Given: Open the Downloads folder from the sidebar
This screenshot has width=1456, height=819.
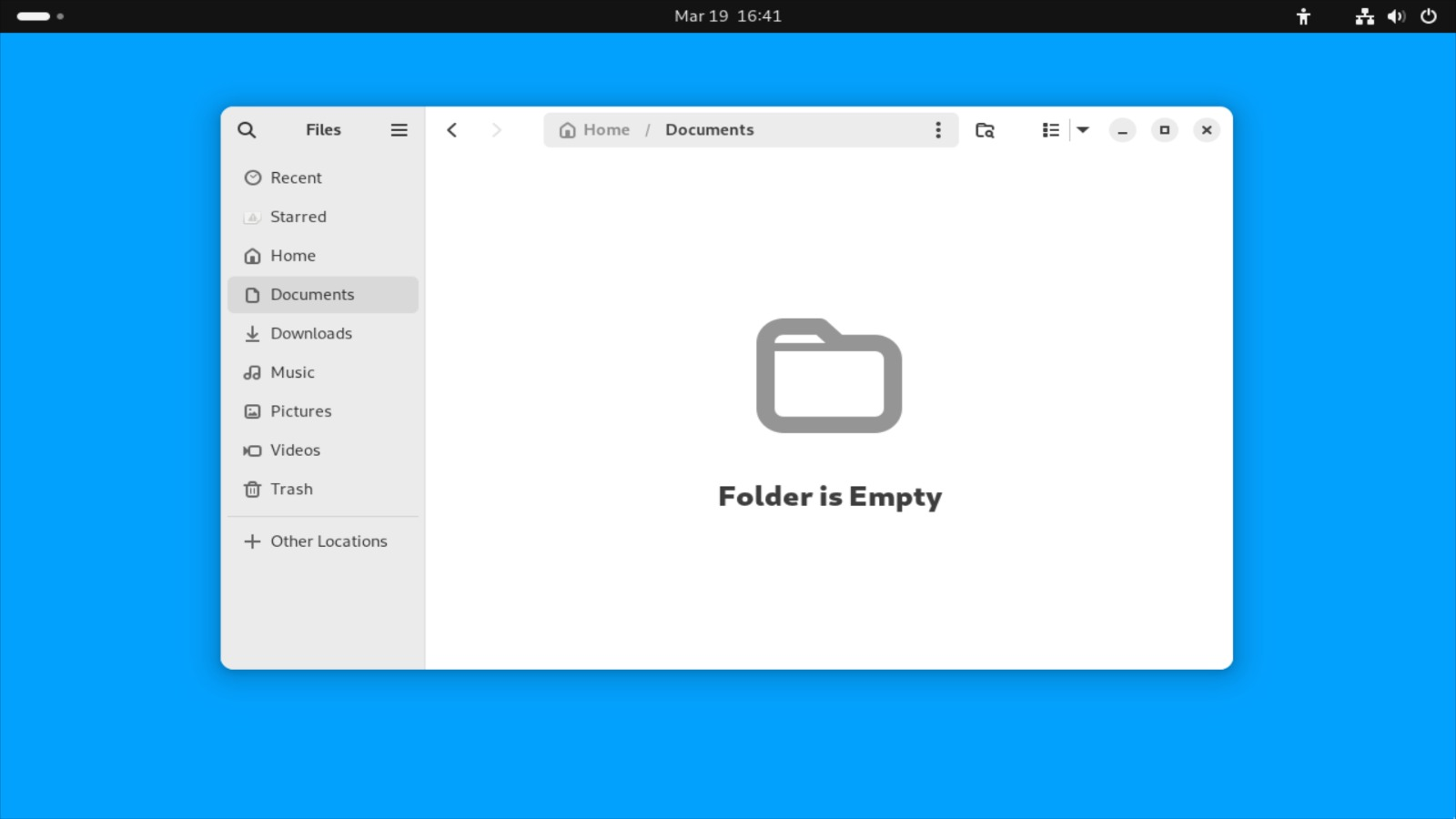Looking at the screenshot, I should point(311,333).
